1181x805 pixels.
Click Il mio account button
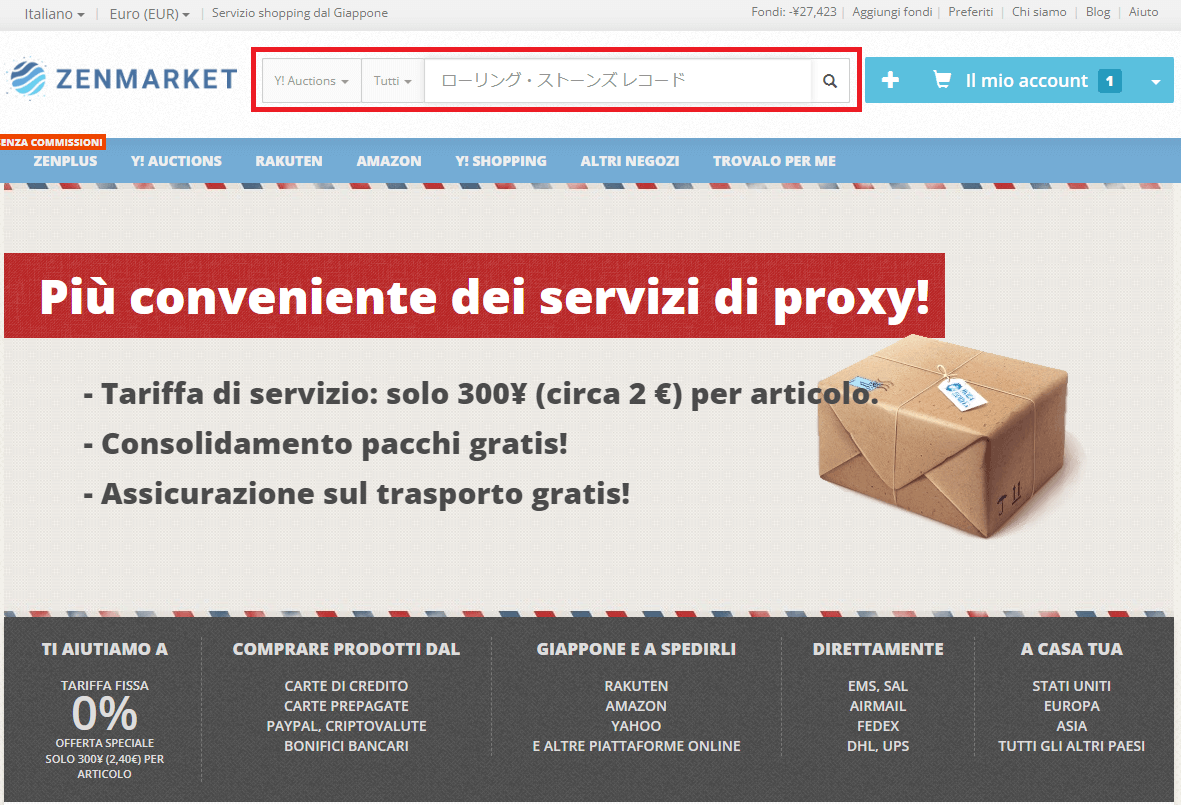tap(1027, 81)
